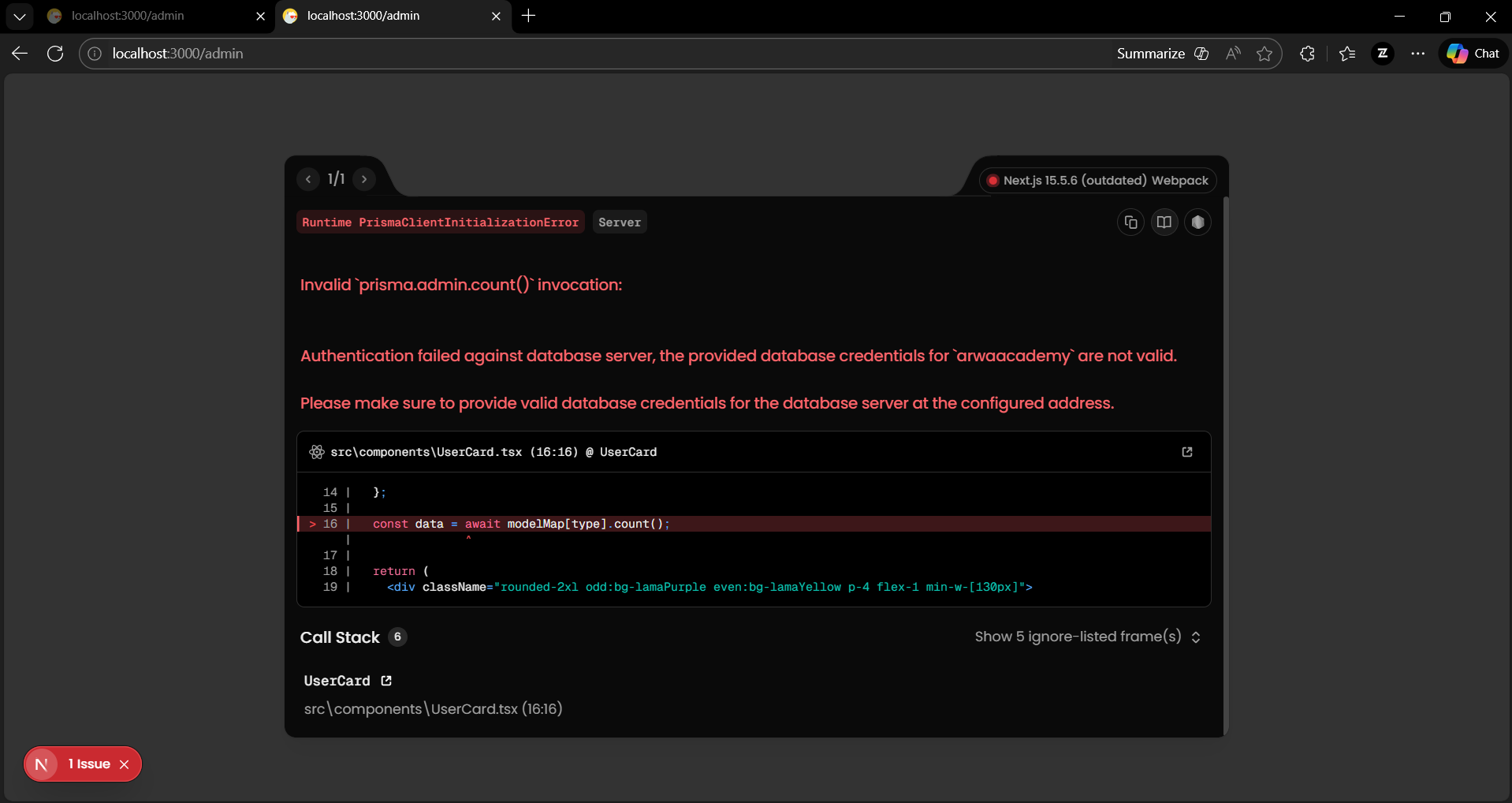Open Copilot Chat in the toolbar
The width and height of the screenshot is (1512, 803).
1473,54
